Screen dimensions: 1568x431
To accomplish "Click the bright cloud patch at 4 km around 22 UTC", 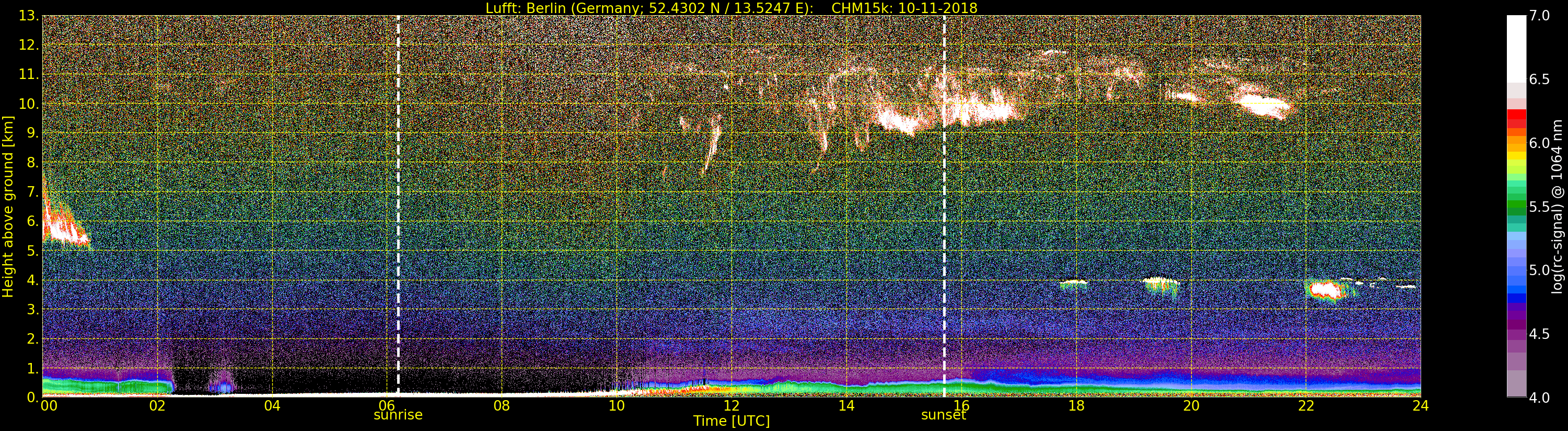I will [x=1327, y=291].
